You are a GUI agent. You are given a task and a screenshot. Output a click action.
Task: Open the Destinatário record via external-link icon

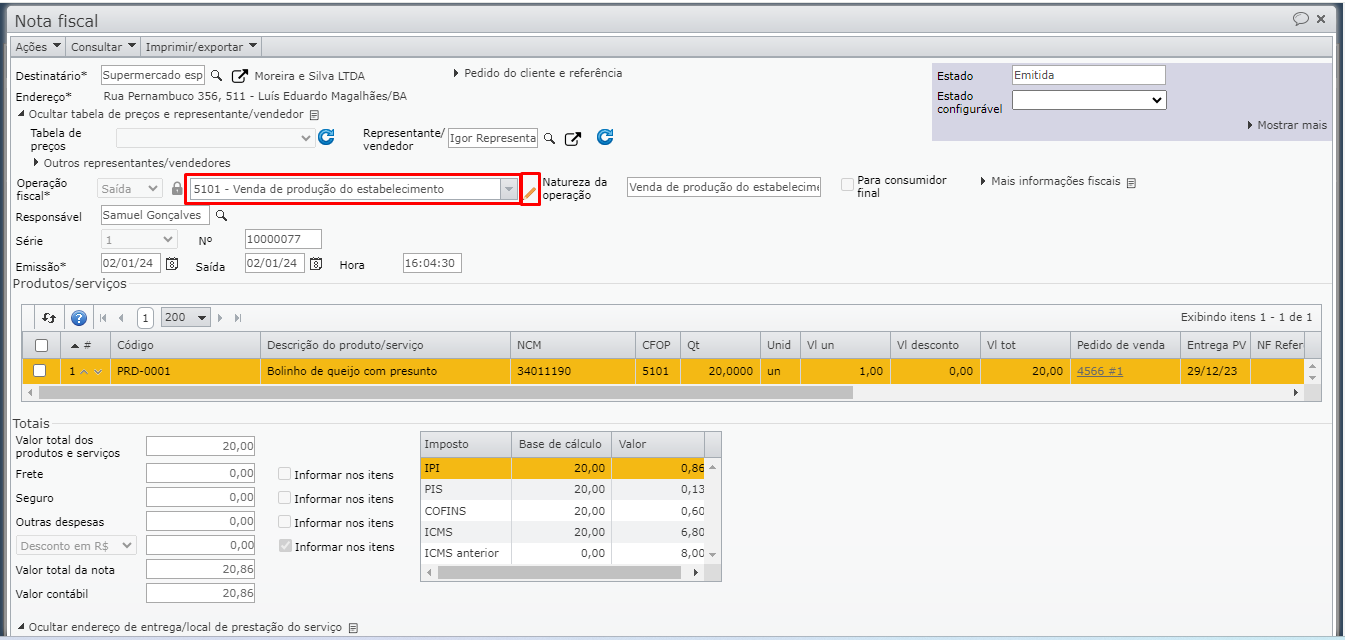(x=240, y=76)
